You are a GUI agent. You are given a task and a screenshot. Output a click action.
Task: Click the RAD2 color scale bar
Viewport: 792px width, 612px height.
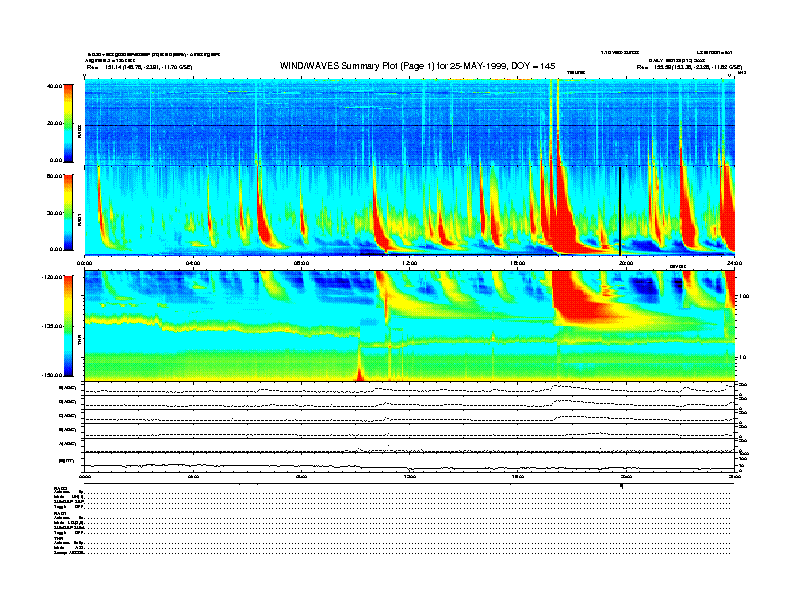tap(68, 123)
